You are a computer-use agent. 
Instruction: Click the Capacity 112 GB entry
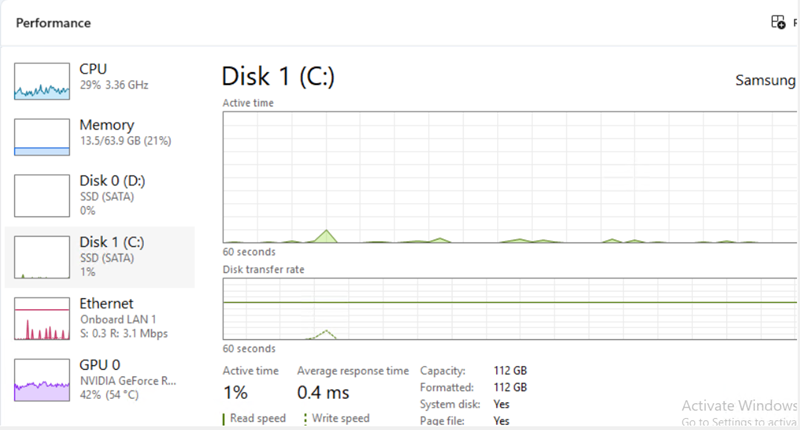(x=510, y=371)
